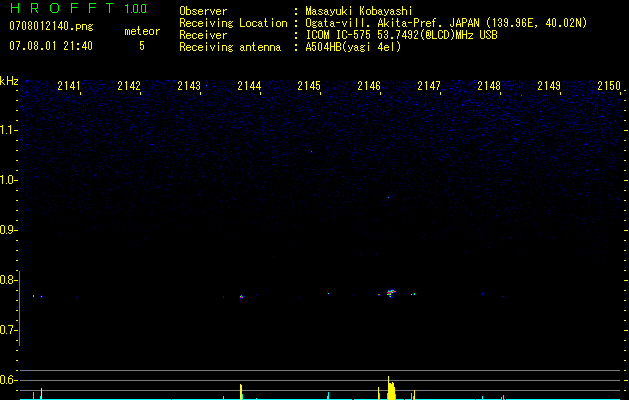Click the 0.6 kHz frequency label
This screenshot has width=629, height=400.
click(8, 380)
